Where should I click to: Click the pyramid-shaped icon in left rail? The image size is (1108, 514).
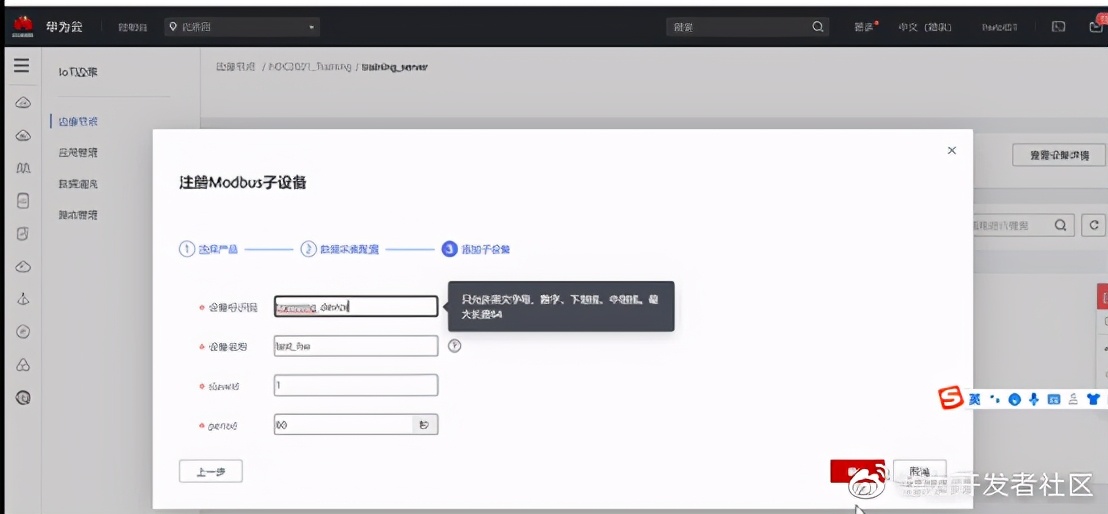tap(23, 299)
